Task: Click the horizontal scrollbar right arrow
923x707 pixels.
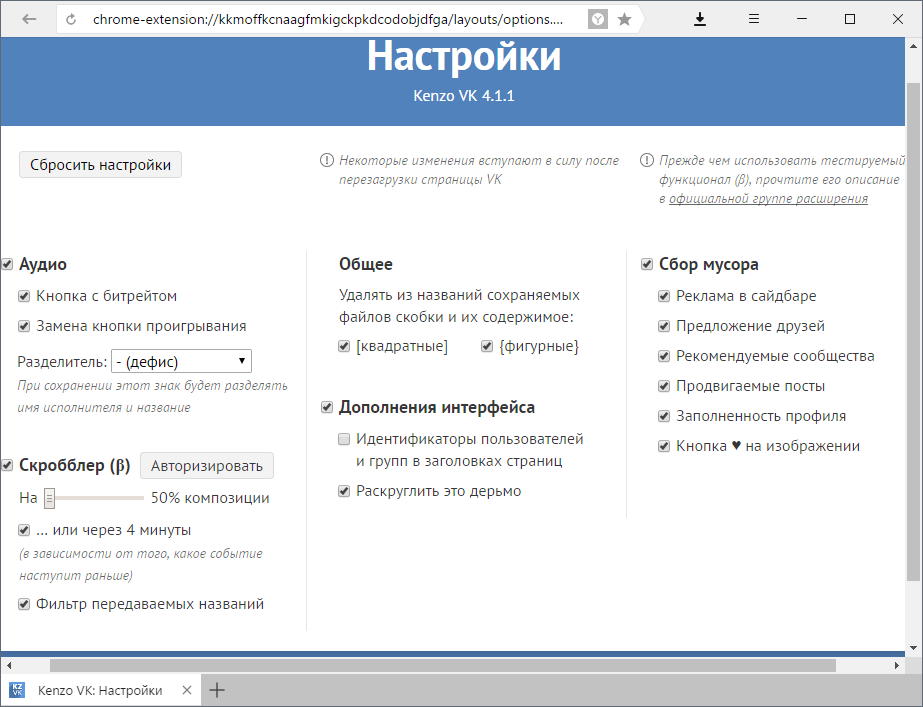Action: [x=897, y=665]
